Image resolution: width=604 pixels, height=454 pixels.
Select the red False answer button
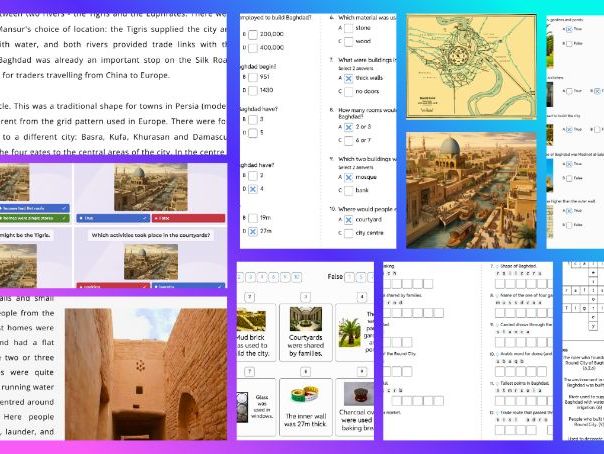tap(188, 218)
